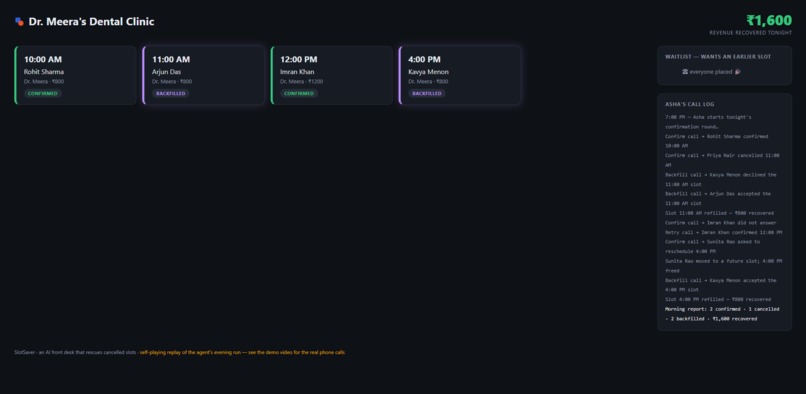The height and width of the screenshot is (394, 806).
Task: Click the orange 'self-playing replay' footer note
Action: 243,353
